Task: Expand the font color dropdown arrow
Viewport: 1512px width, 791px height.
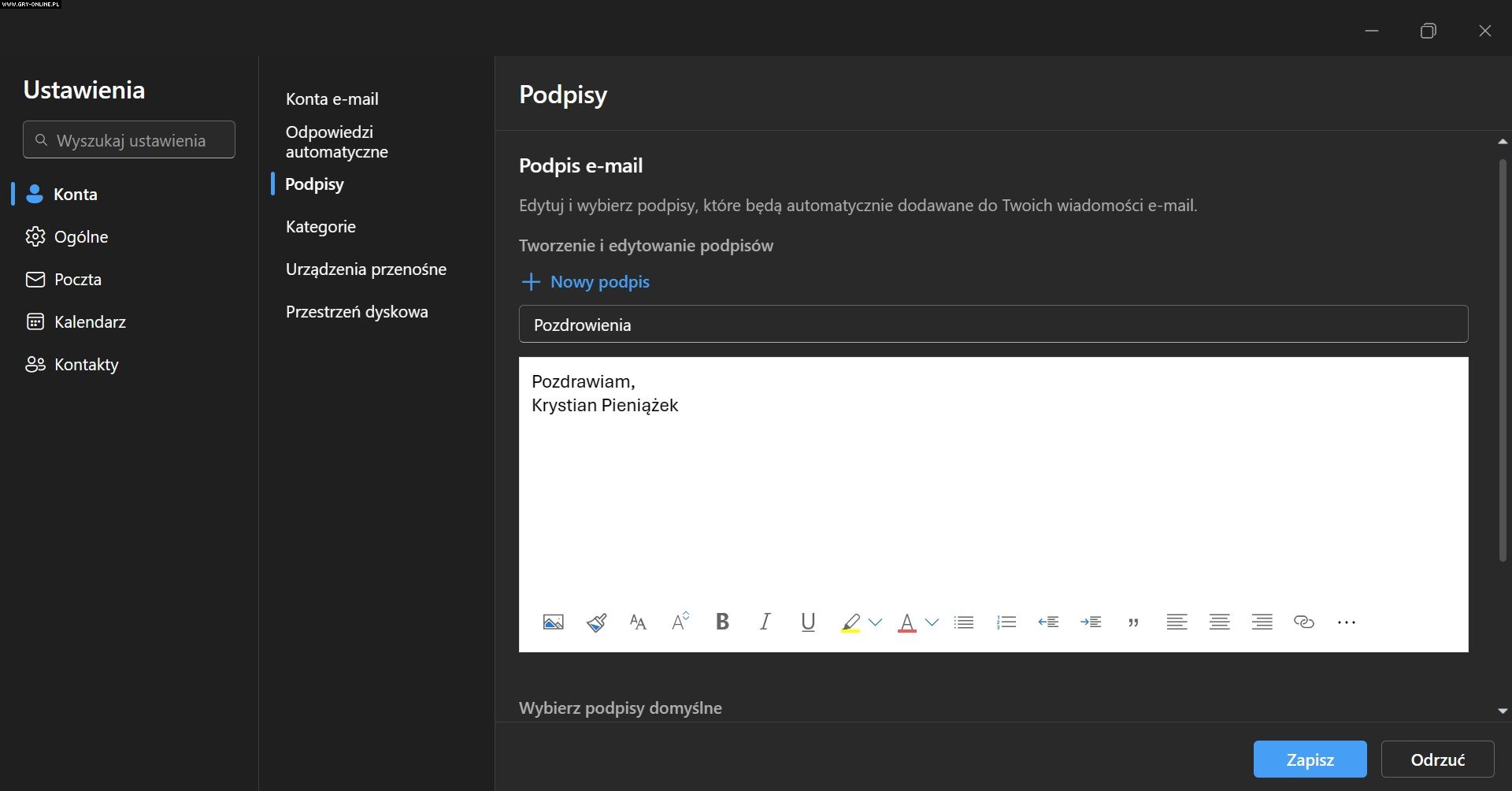Action: [932, 622]
